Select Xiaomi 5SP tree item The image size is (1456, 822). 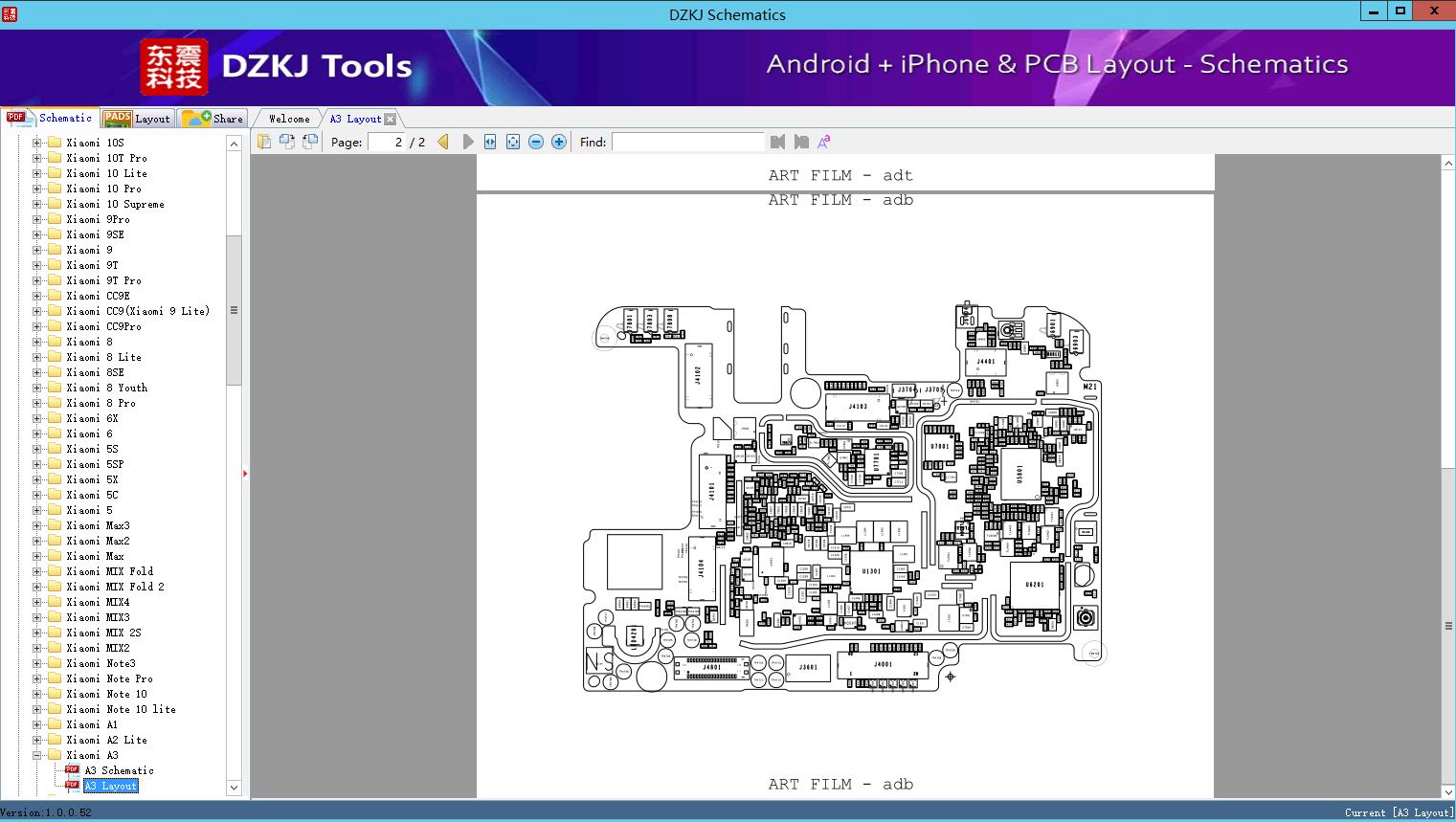point(95,464)
